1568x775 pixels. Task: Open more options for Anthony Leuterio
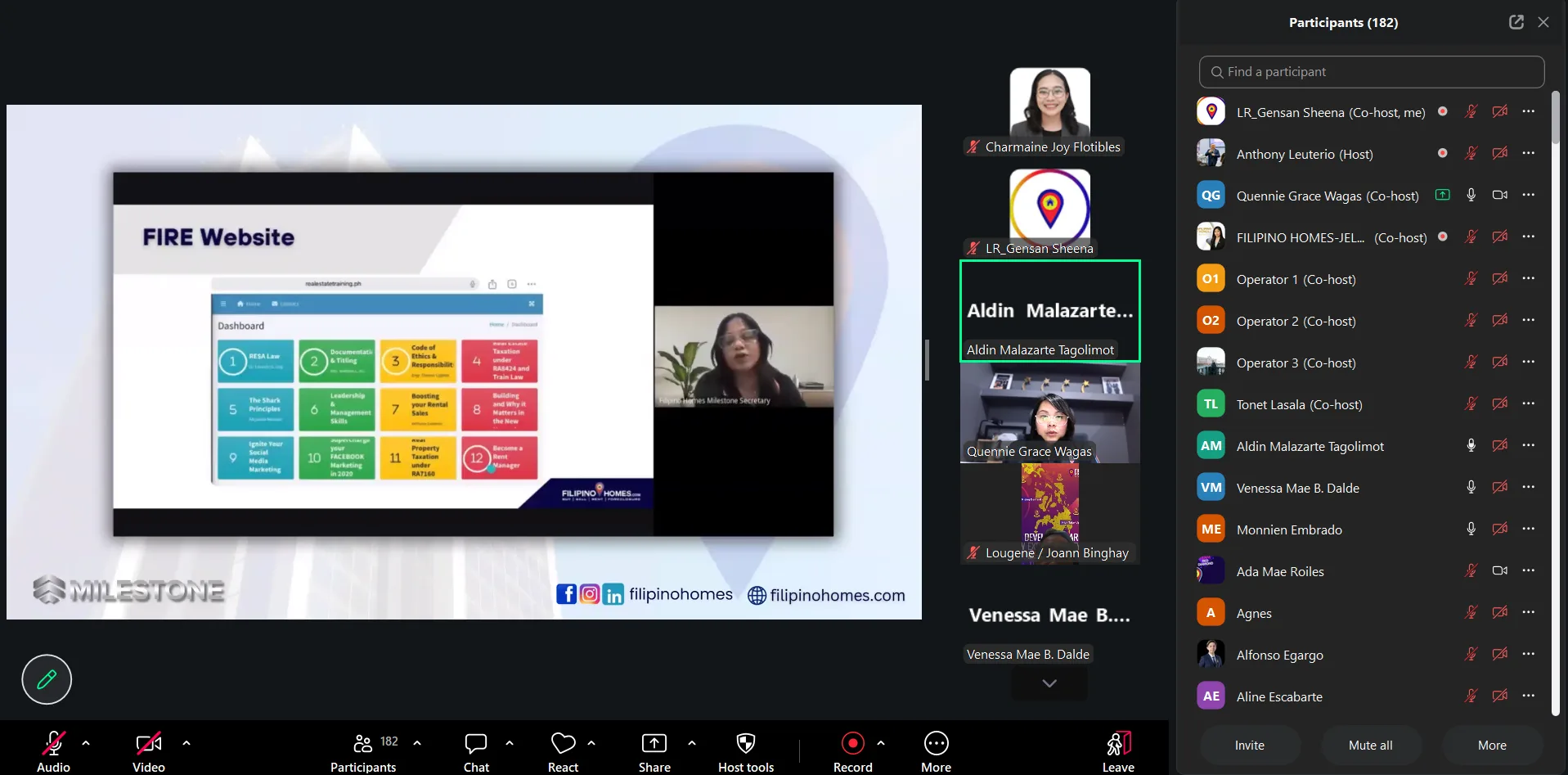1529,153
